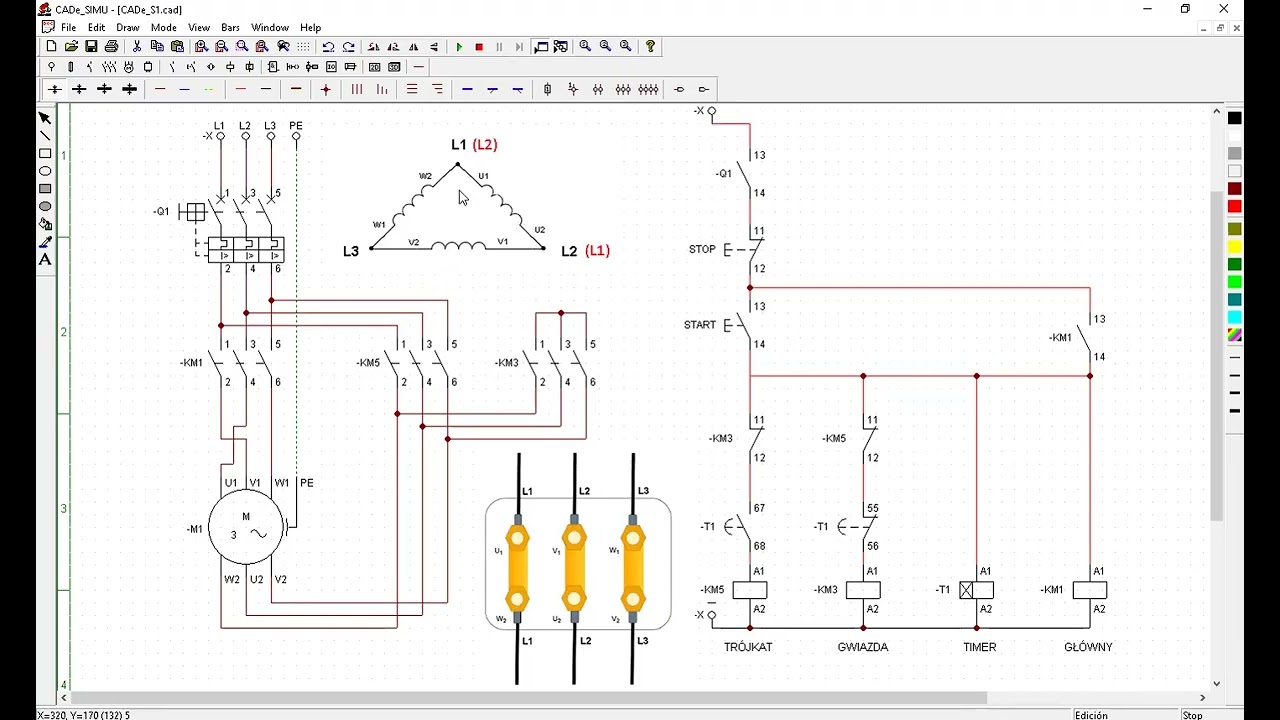Viewport: 1280px width, 720px height.
Task: Click the three horizontal lines bus icon
Action: pyautogui.click(x=412, y=90)
